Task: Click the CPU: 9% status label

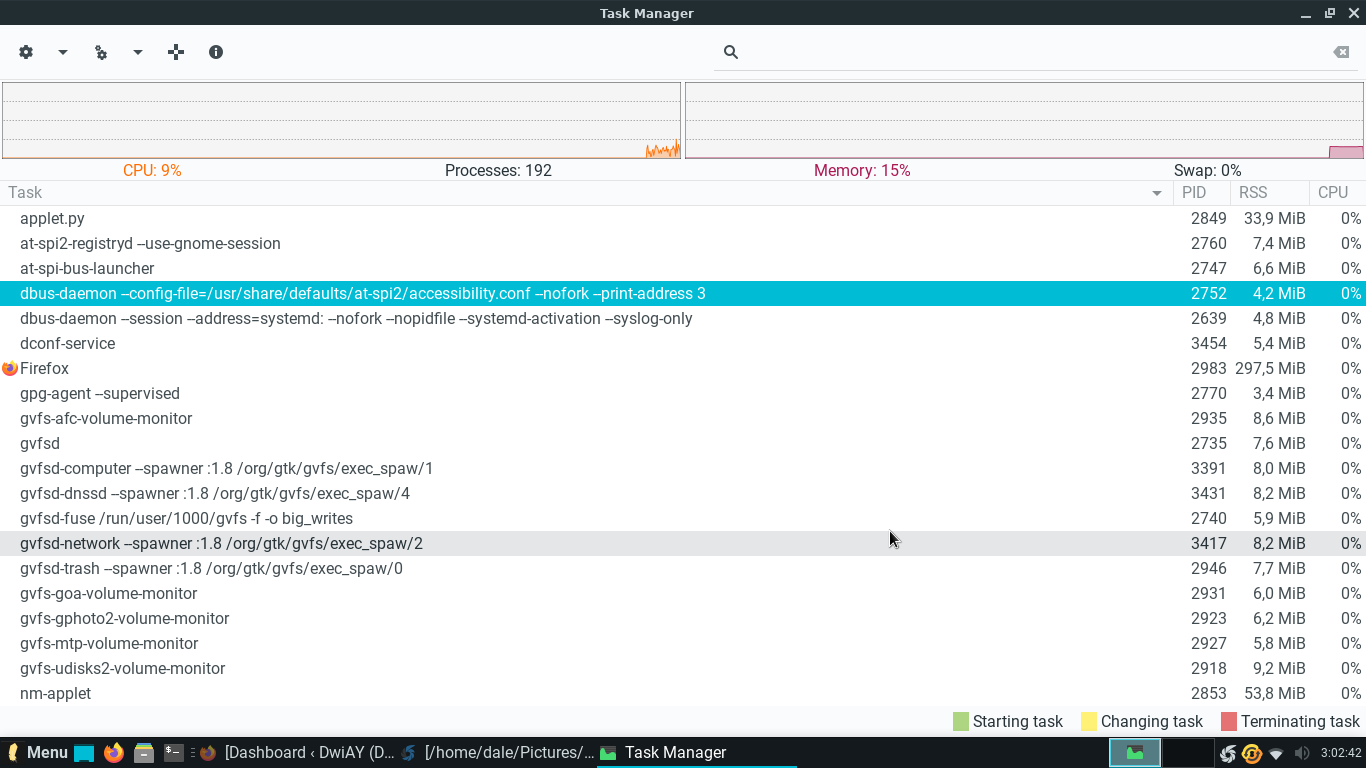Action: point(152,170)
